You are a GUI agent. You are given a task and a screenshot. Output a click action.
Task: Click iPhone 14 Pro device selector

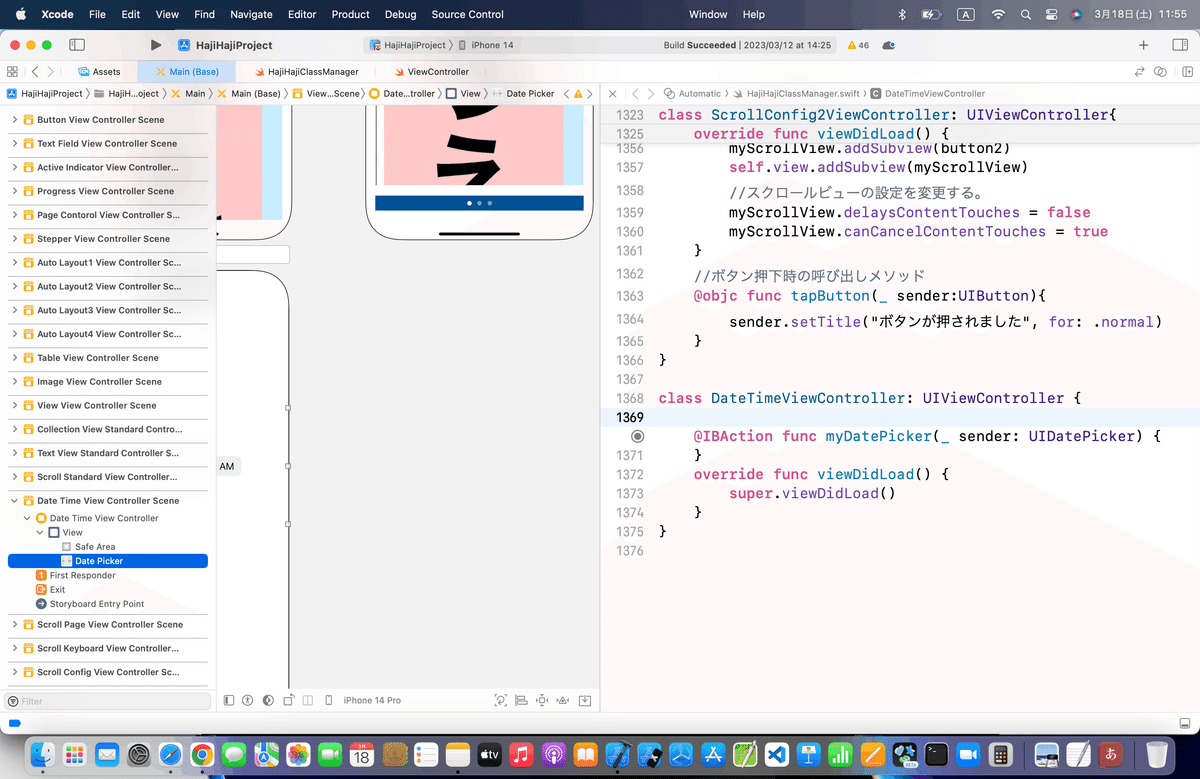tap(372, 700)
